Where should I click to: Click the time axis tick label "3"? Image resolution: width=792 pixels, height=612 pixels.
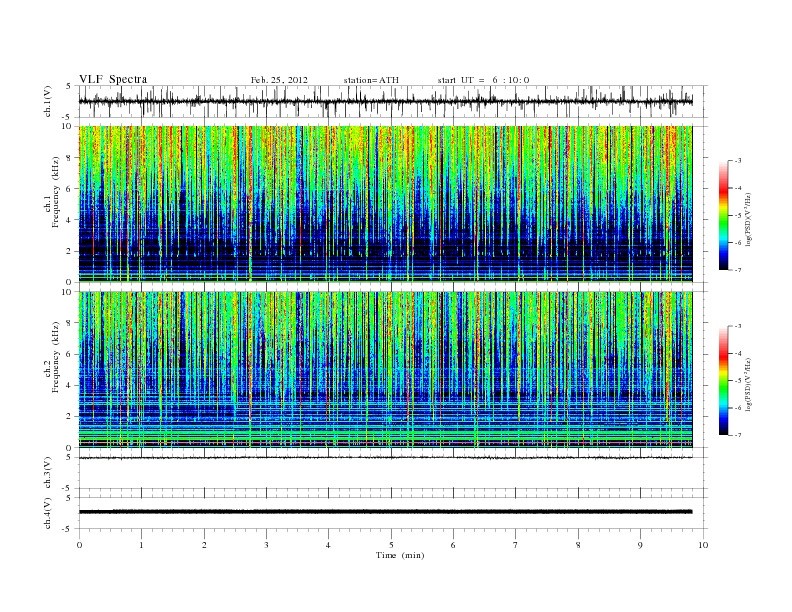tap(266, 545)
